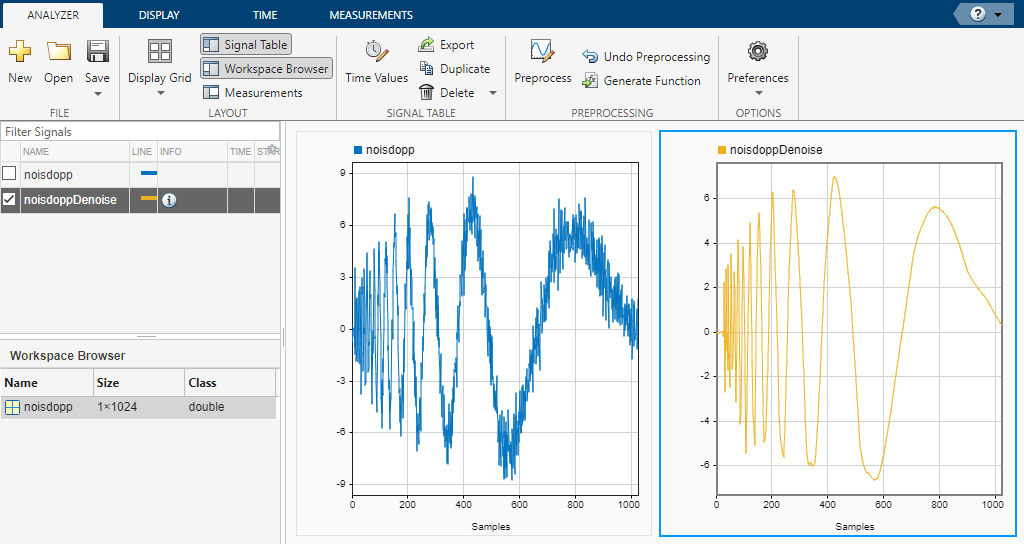Click the noisdoppDenoise yellow line color swatch
Image resolution: width=1024 pixels, height=544 pixels.
(149, 198)
